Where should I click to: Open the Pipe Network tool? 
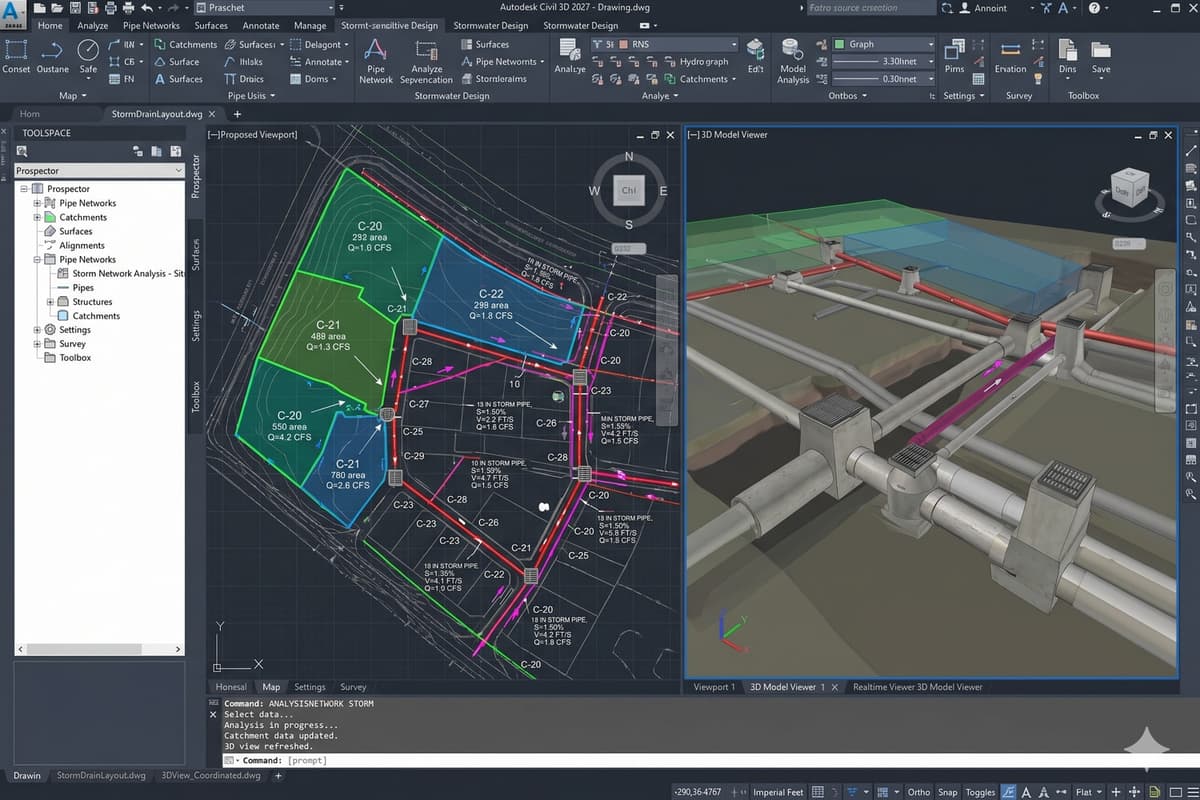click(375, 61)
